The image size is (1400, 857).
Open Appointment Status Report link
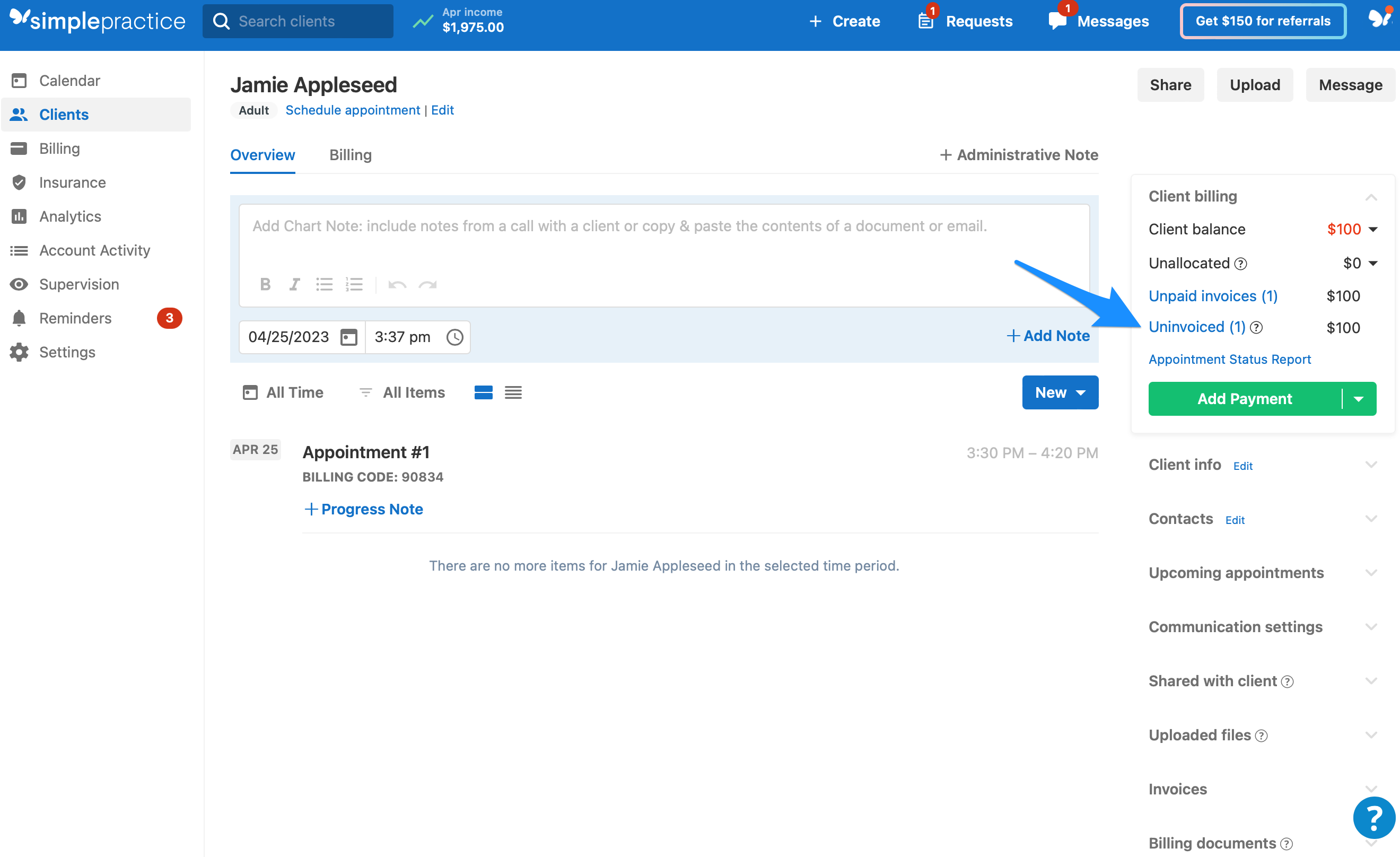pyautogui.click(x=1230, y=359)
